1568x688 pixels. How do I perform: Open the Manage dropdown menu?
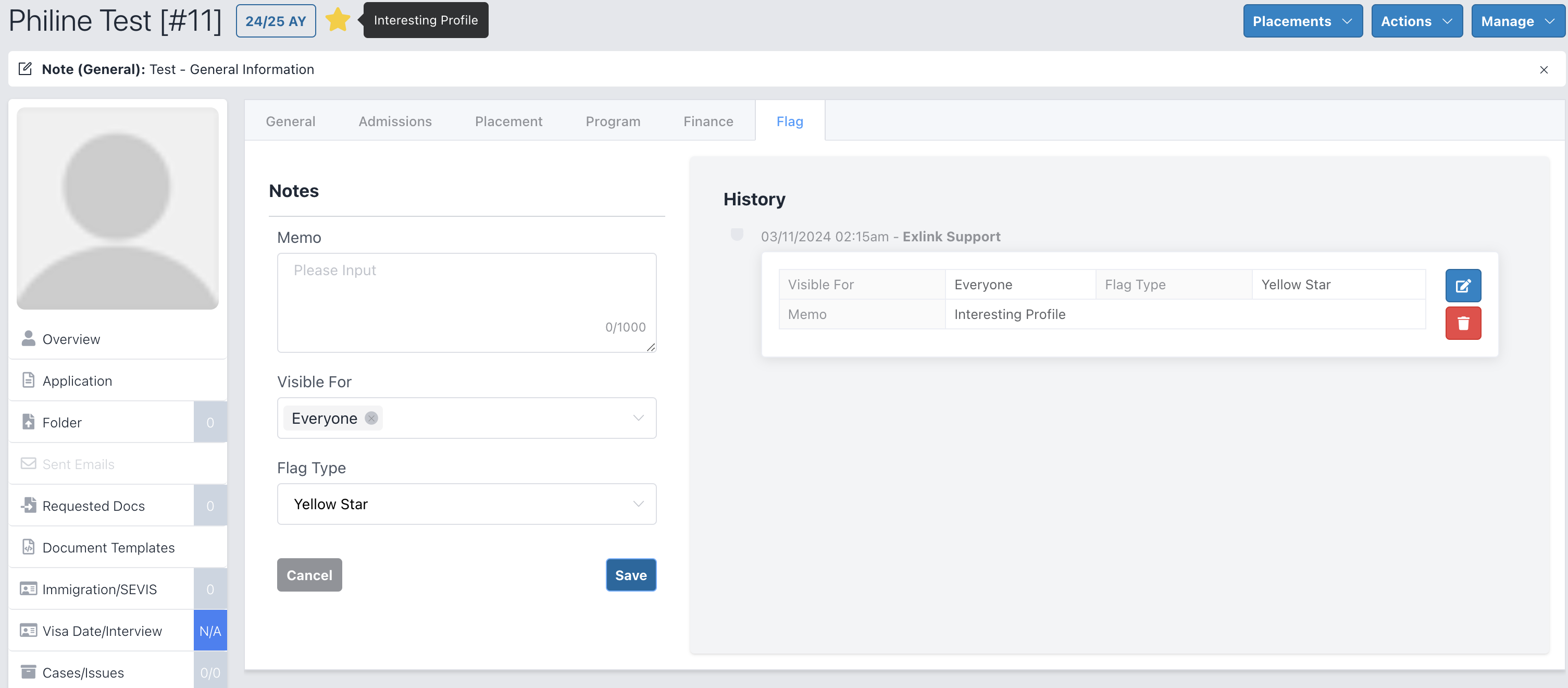pos(1518,21)
